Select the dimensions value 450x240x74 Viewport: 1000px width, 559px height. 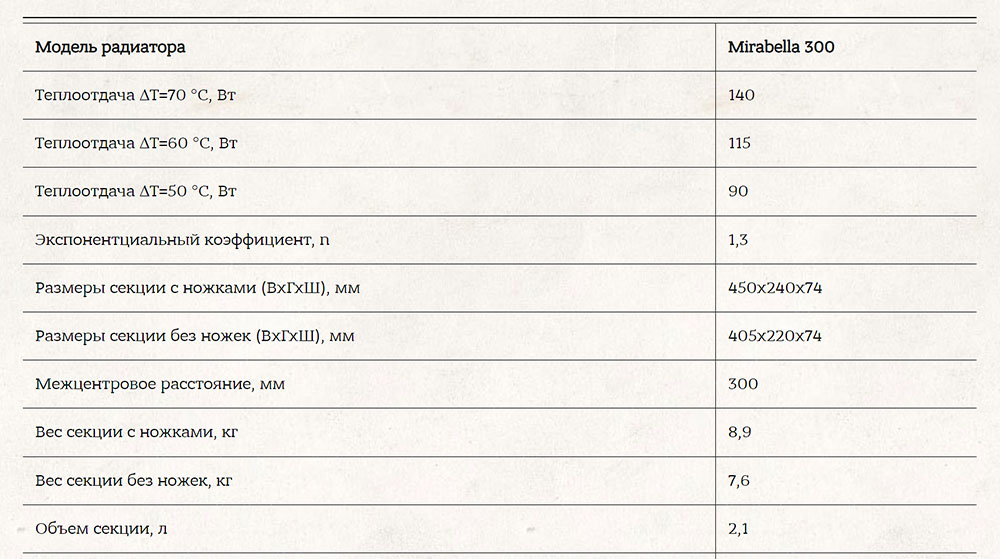[775, 288]
